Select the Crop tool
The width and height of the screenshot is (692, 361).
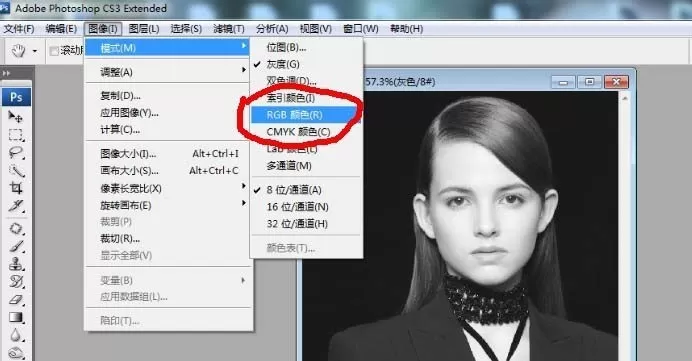click(16, 188)
